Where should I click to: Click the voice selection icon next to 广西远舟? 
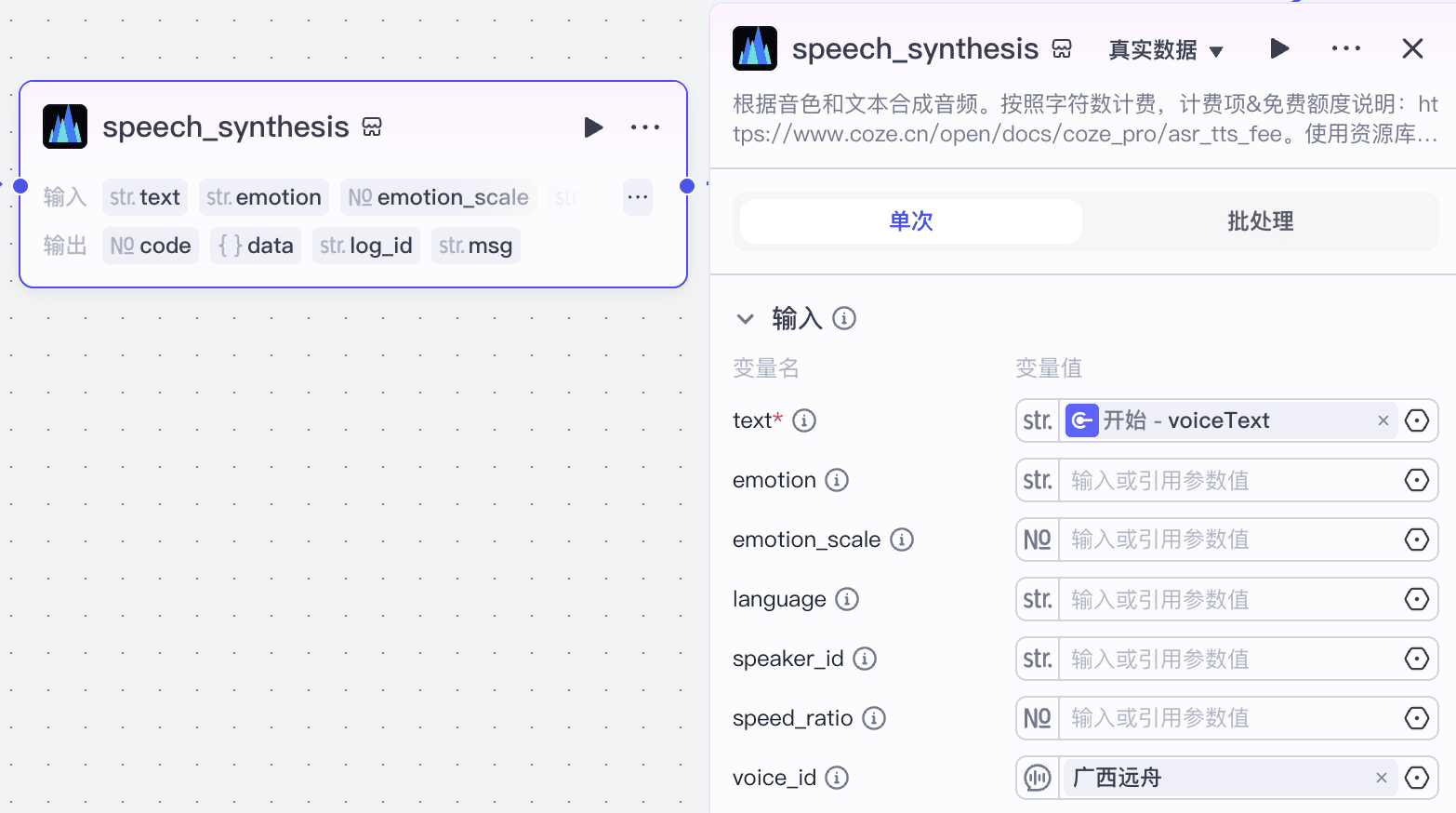pos(1037,778)
